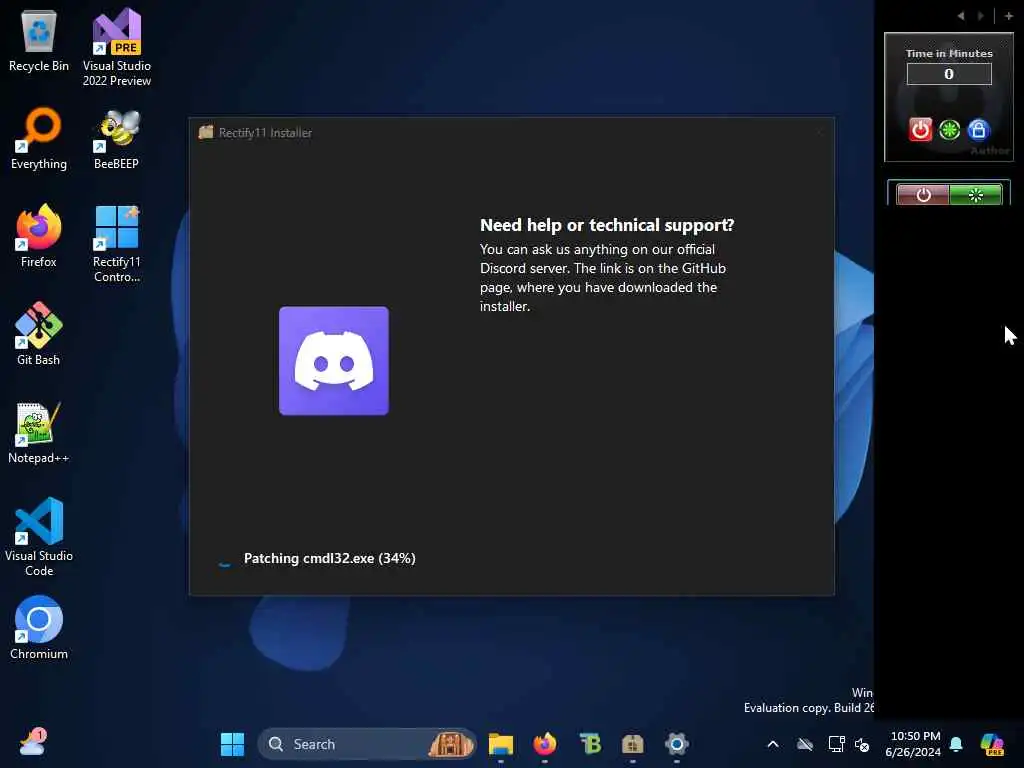Open the Notepad++ desktop shortcut
This screenshot has height=768, width=1024.
[39, 432]
